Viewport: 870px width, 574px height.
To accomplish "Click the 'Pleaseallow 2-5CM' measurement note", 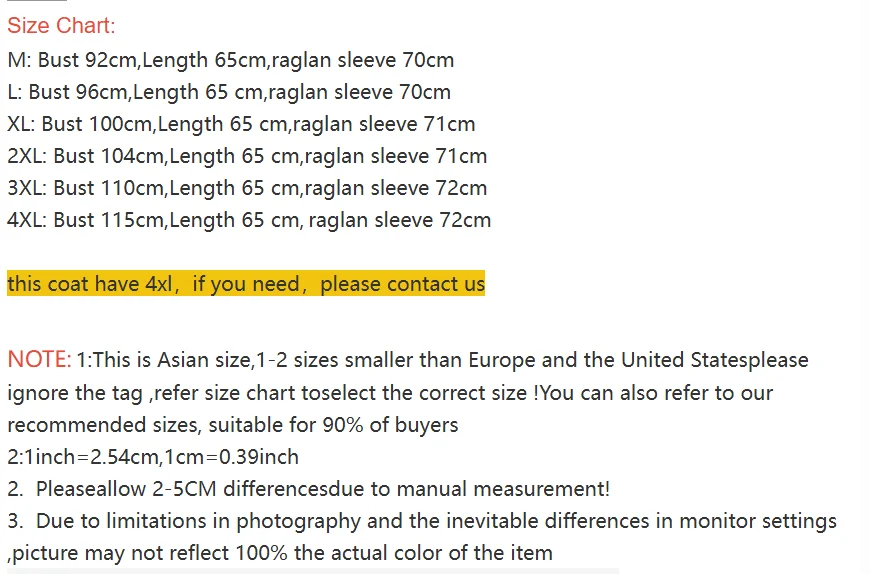I will (308, 489).
